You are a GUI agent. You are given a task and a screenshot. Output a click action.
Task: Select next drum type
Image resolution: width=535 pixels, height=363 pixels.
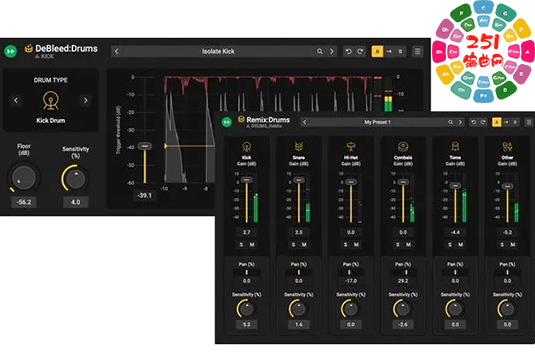point(86,100)
